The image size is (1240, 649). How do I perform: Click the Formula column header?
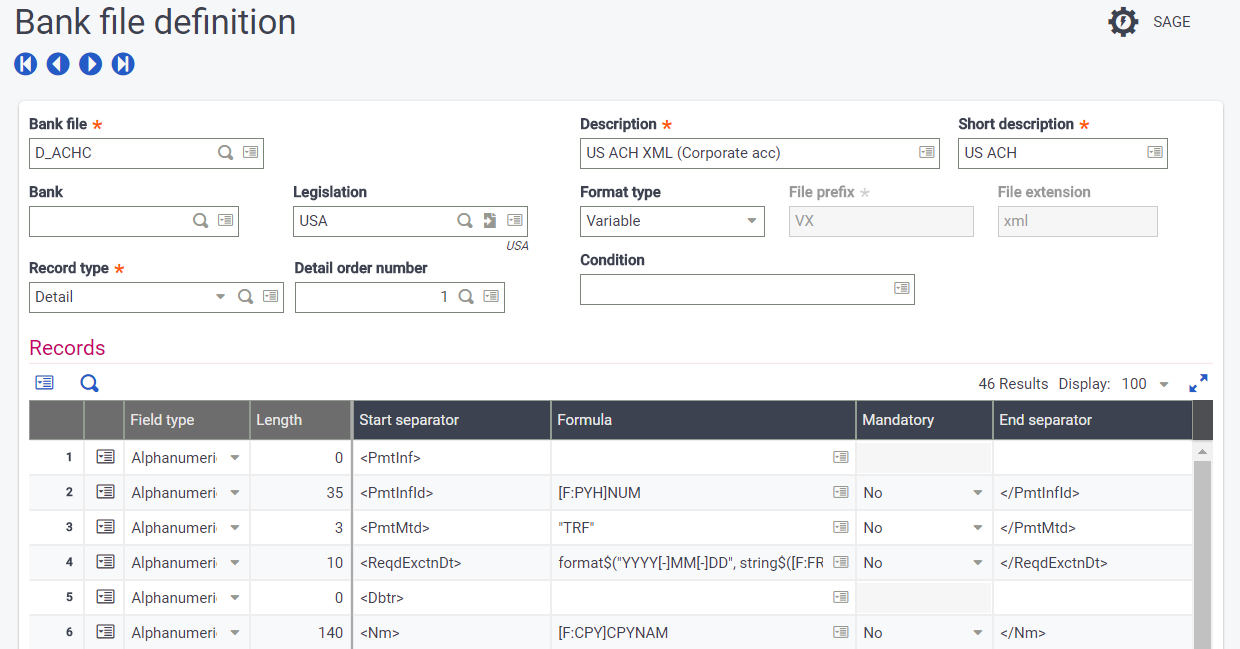(702, 420)
